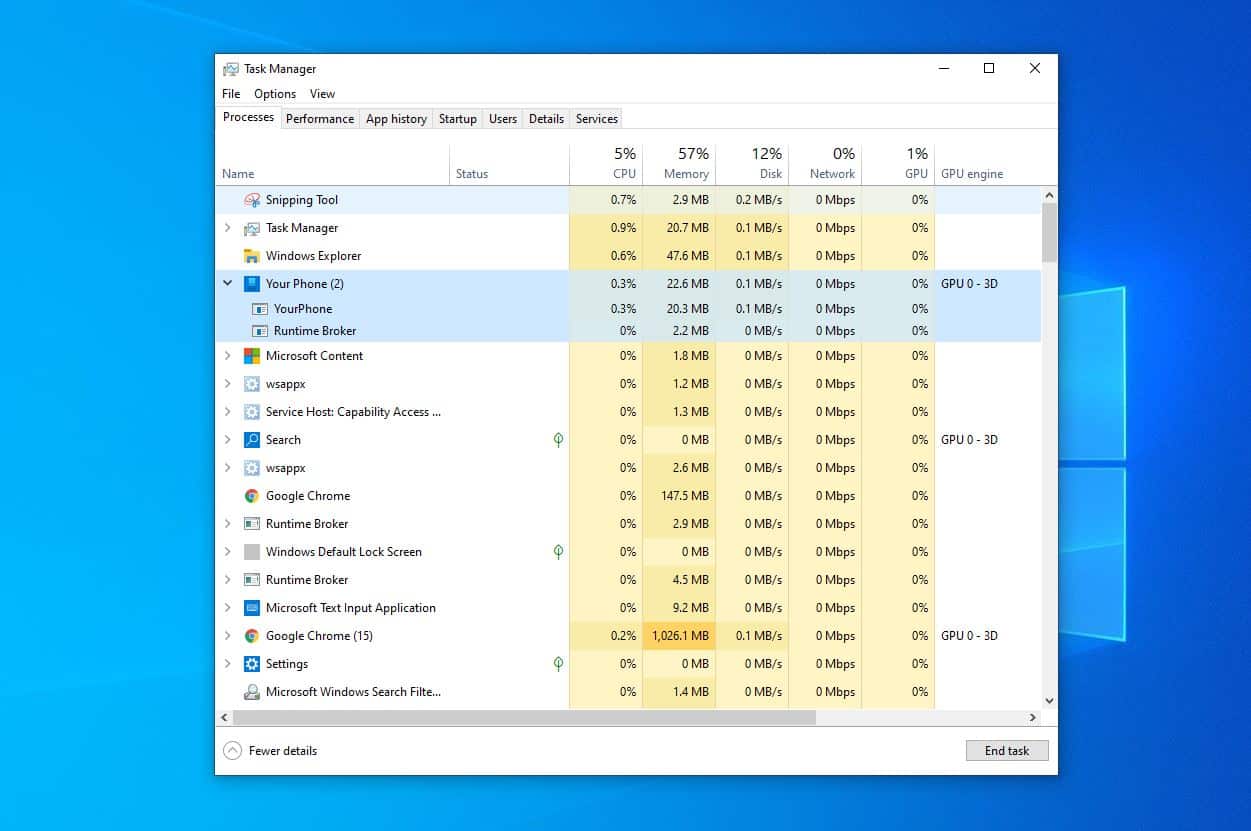Click the Settings gear icon

(x=250, y=663)
